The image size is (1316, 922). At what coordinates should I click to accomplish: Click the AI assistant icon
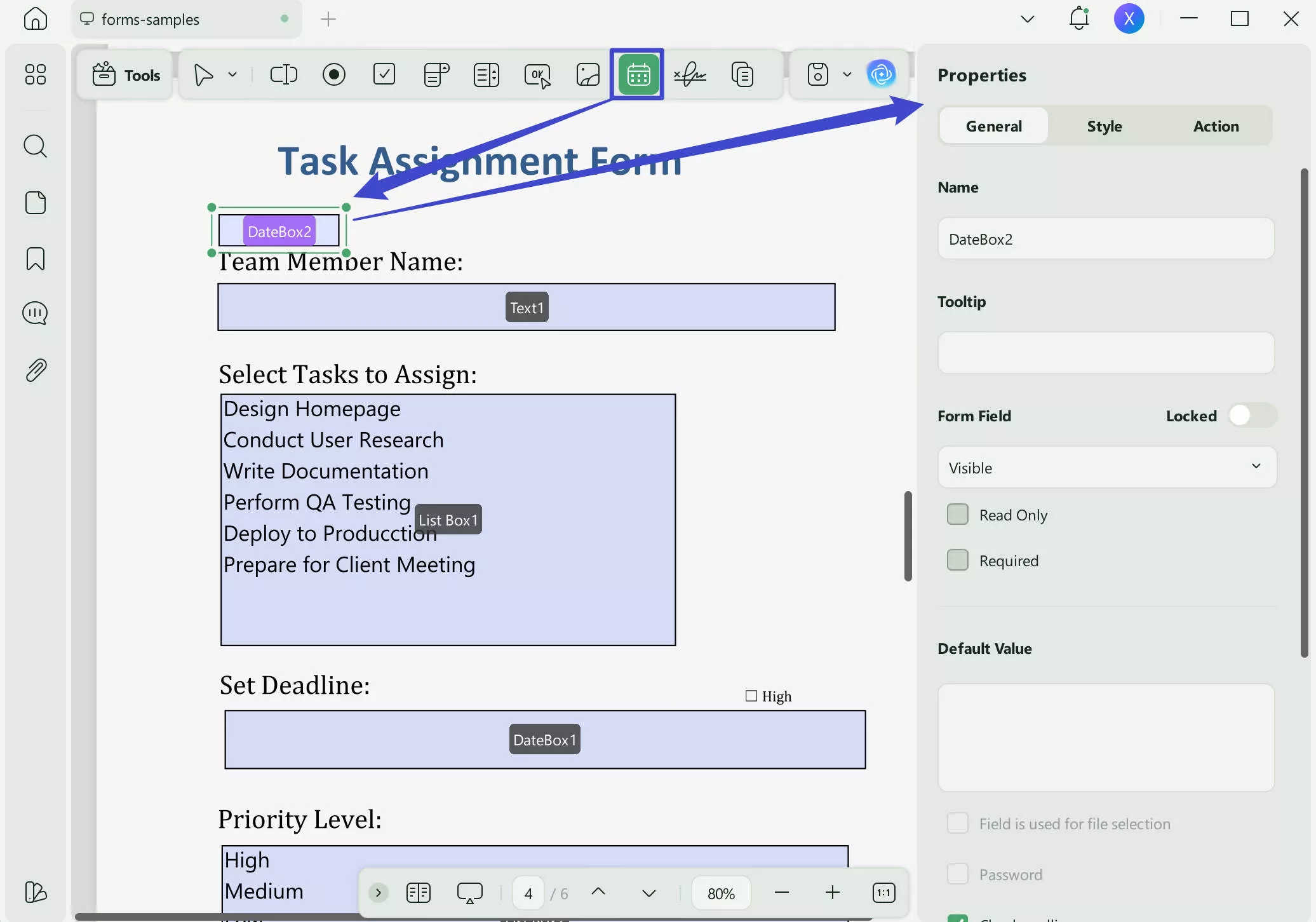pyautogui.click(x=881, y=74)
